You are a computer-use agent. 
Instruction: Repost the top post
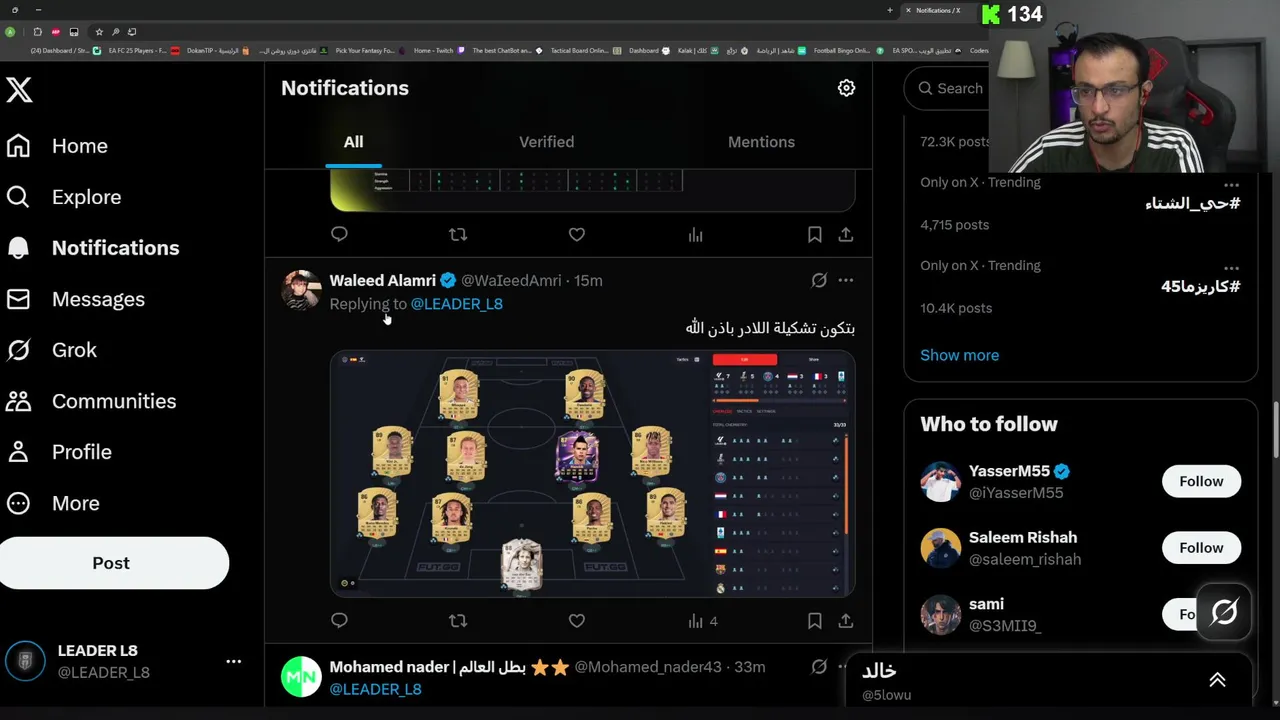458,234
